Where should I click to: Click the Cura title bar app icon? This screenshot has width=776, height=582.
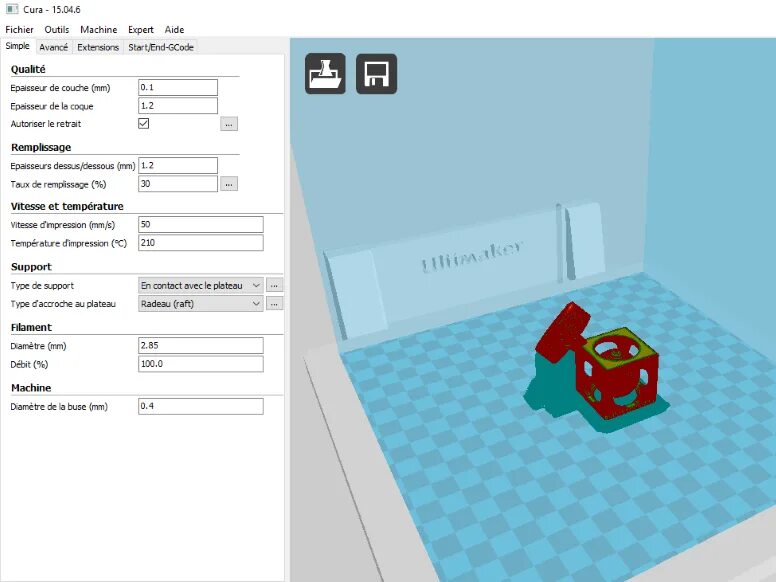12,9
